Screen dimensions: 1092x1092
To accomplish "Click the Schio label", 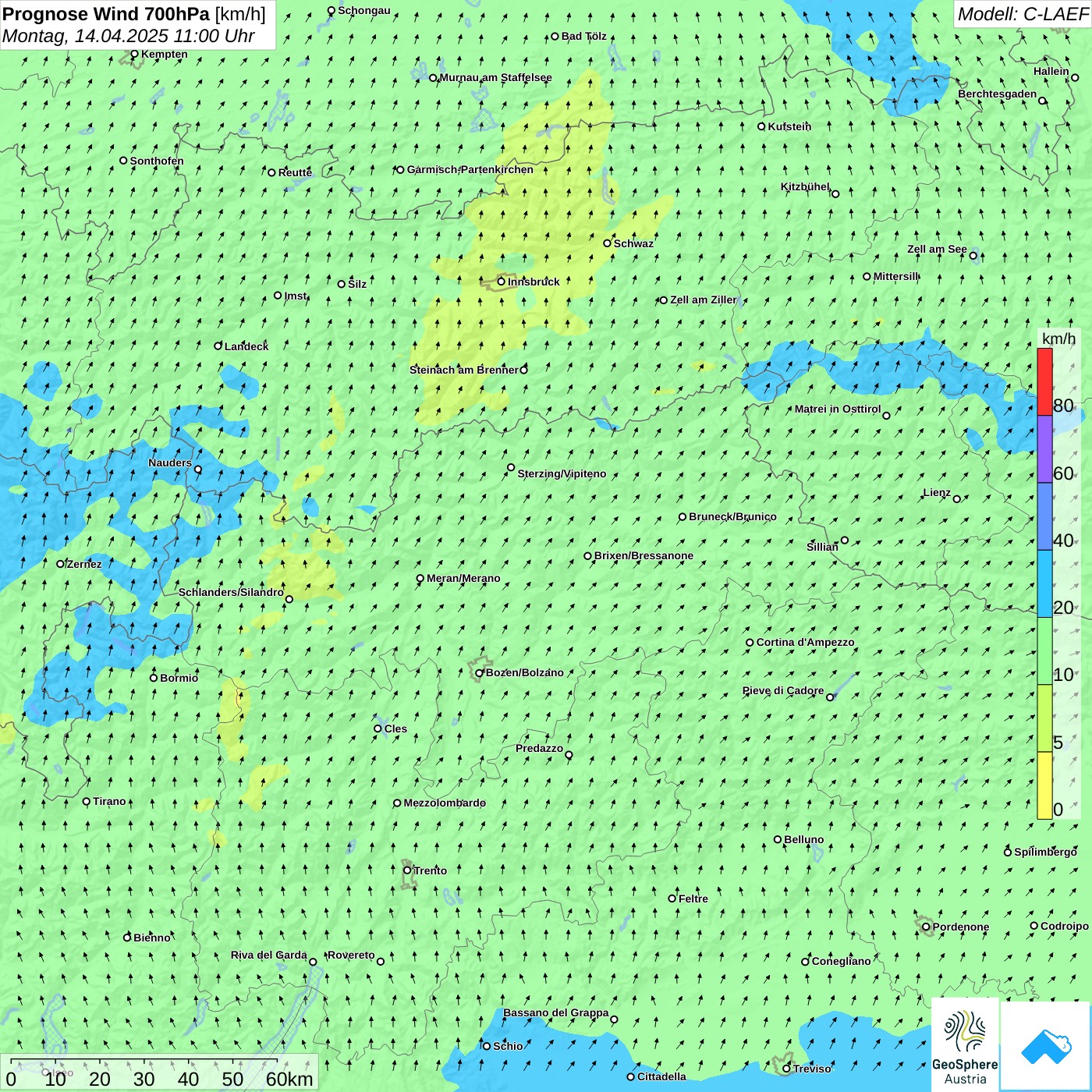I will 508,1046.
